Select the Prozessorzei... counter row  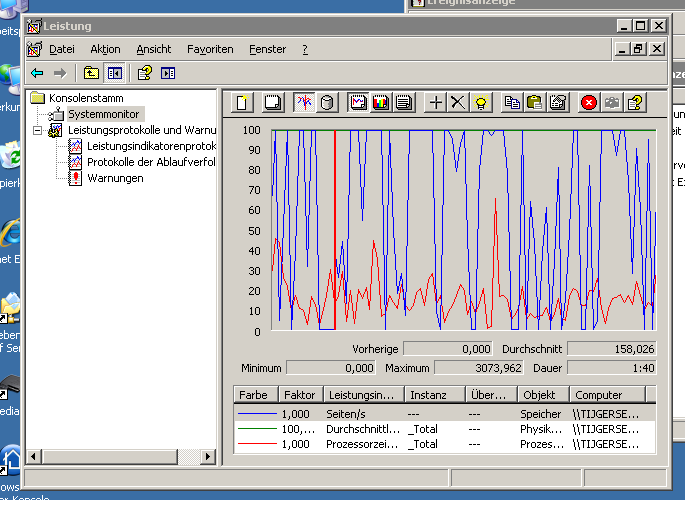coord(445,444)
